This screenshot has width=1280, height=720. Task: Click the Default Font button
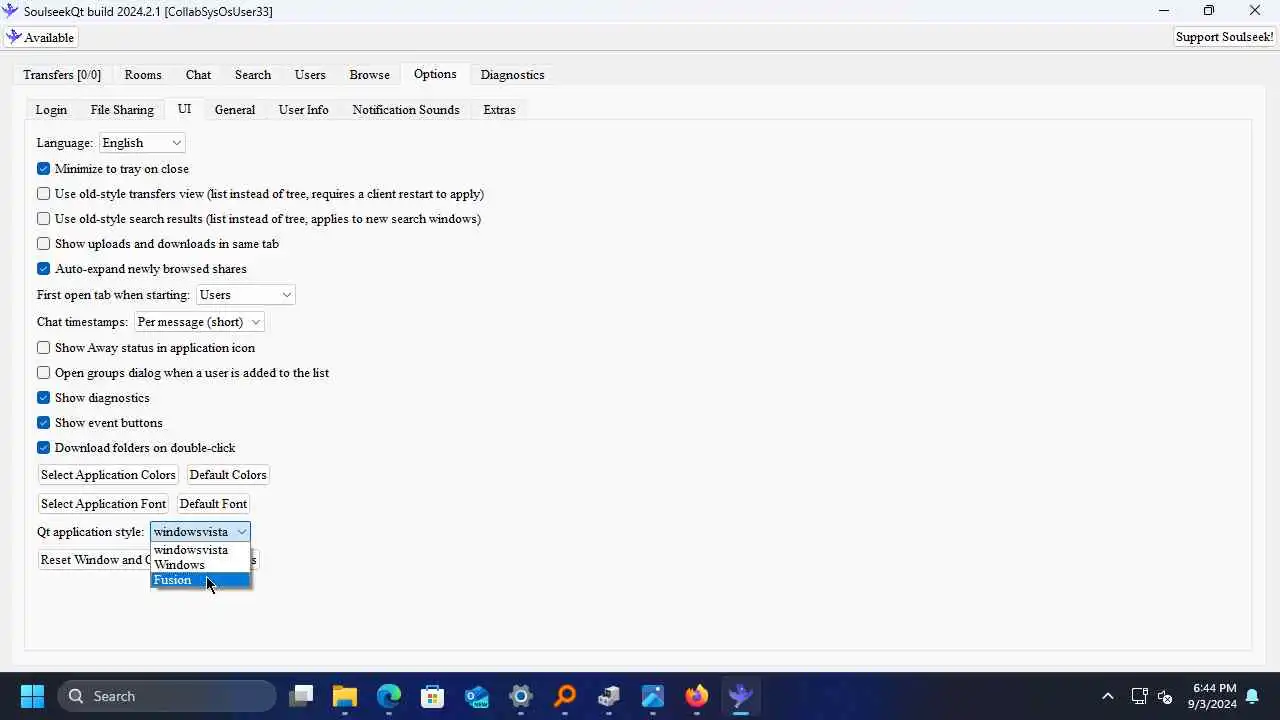(213, 504)
